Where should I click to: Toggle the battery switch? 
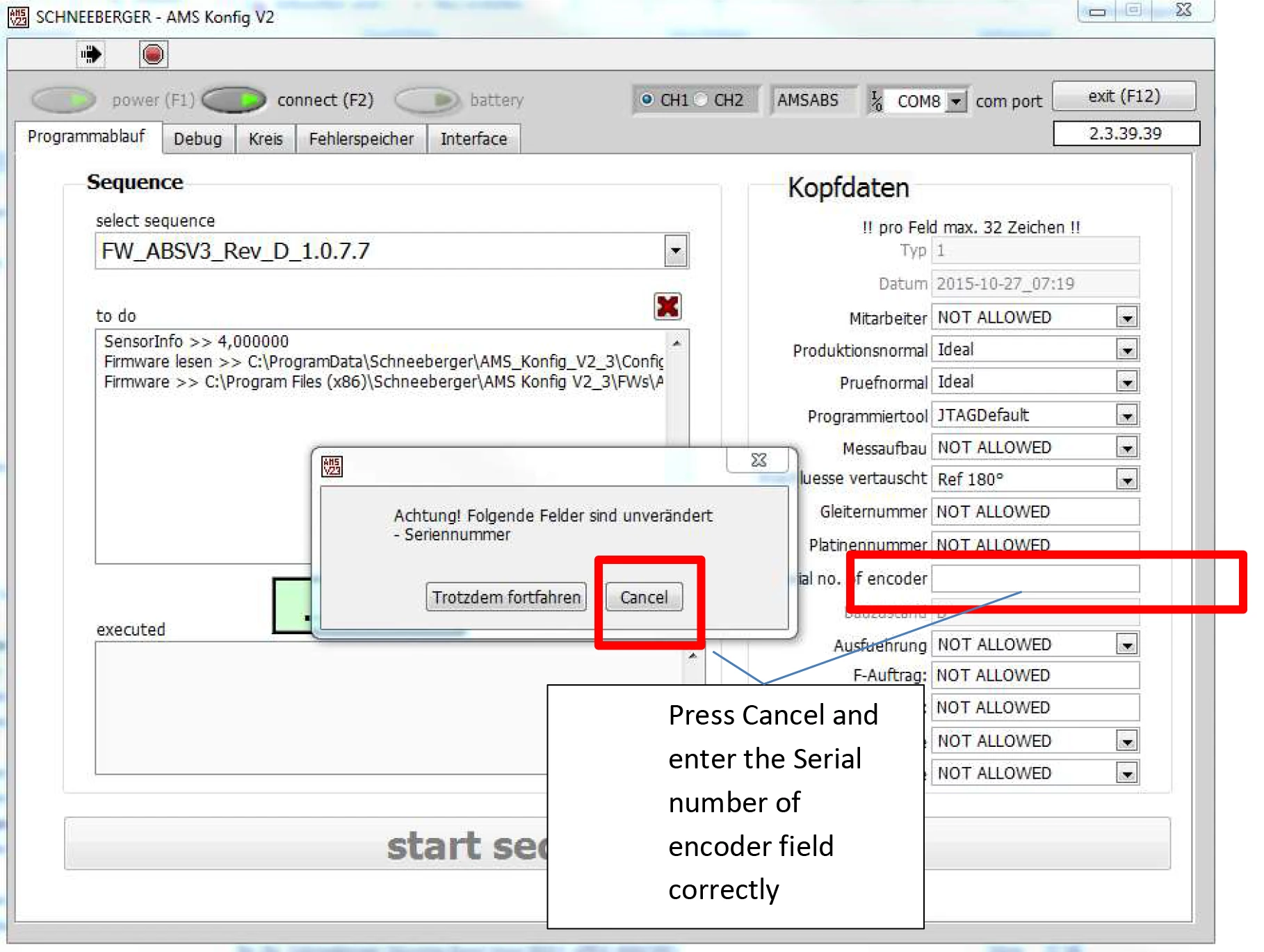(427, 100)
